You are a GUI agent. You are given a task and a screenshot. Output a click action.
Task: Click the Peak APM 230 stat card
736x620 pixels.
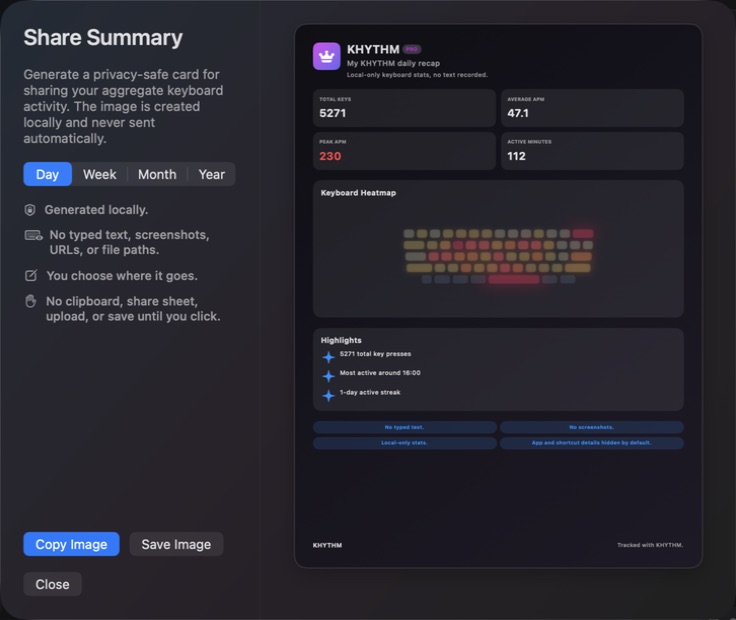click(405, 151)
